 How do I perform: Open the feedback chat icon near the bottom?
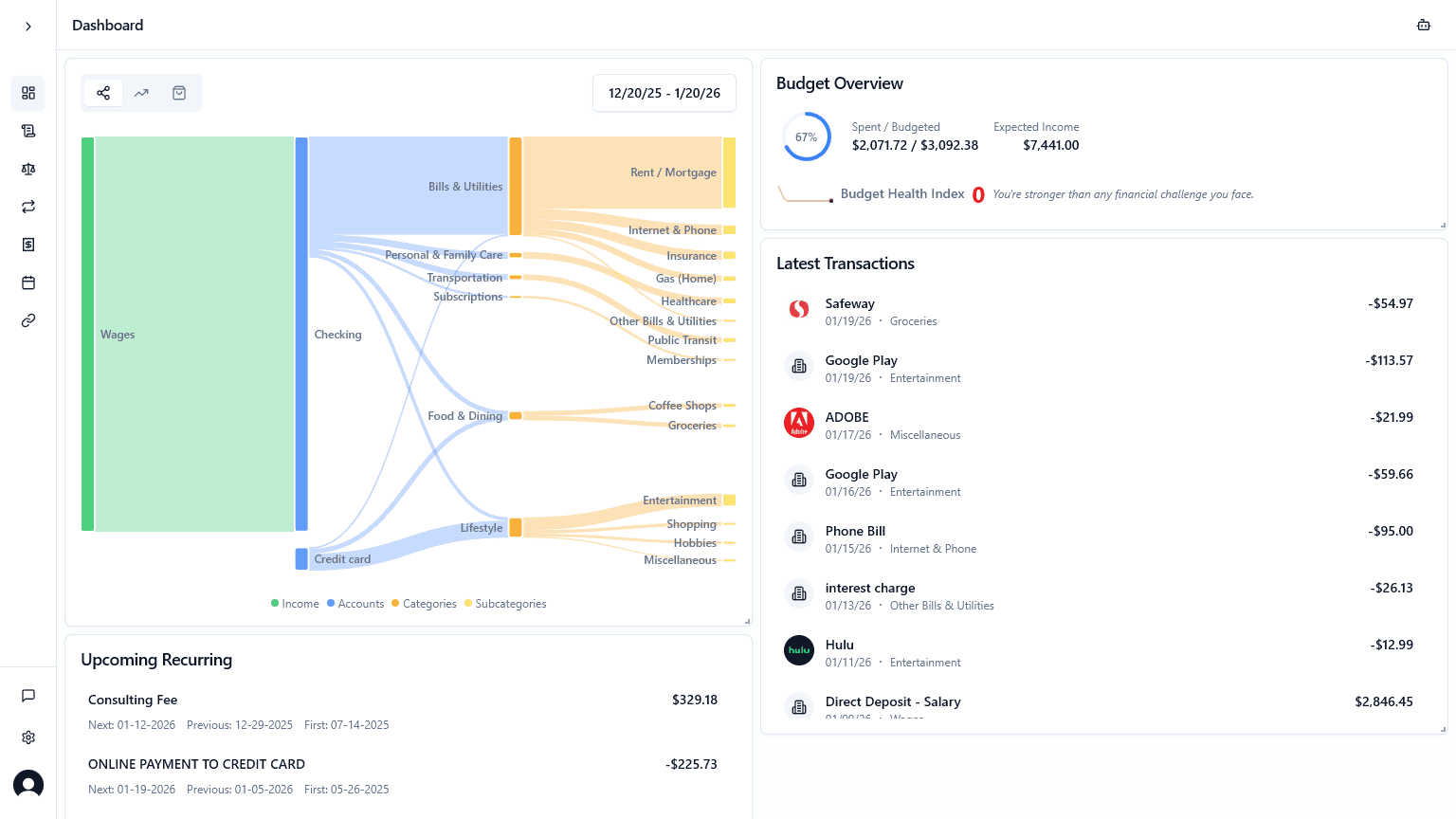tap(27, 696)
